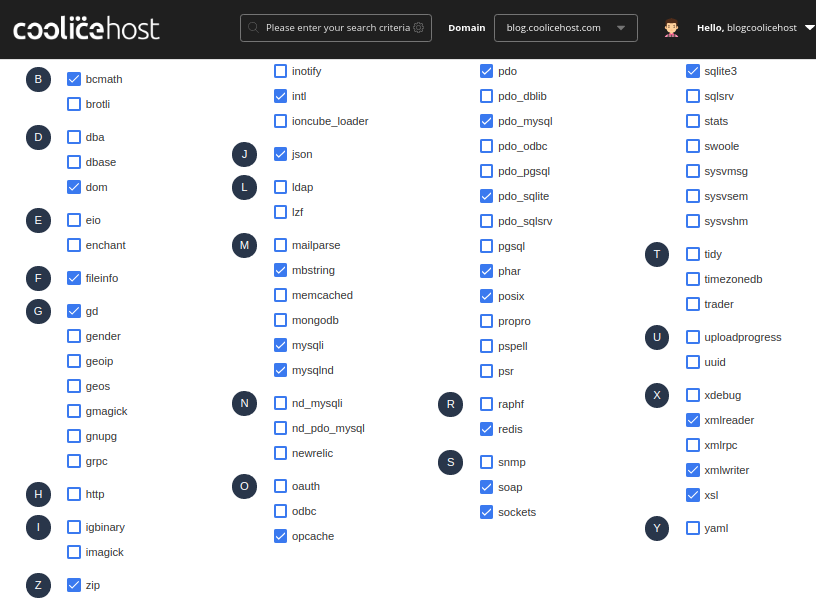This screenshot has height=611, width=816.
Task: Turn off the xsl extension
Action: tap(693, 495)
